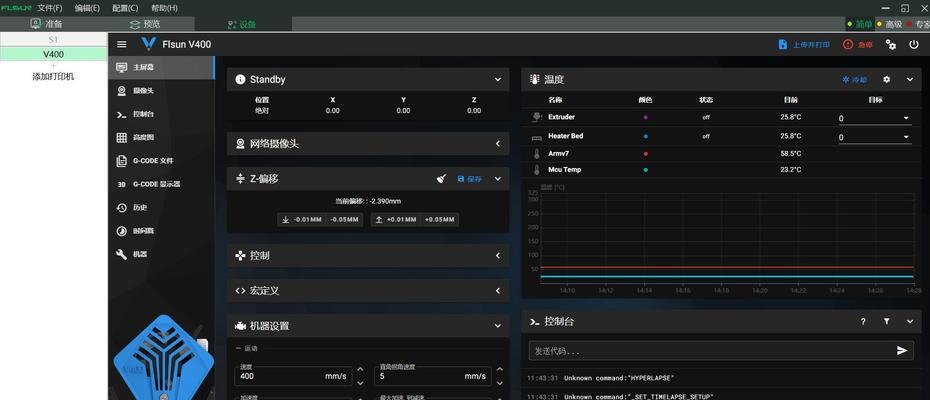Screen dimensions: 930x400
Task: Collapse the console panel
Action: 910,322
